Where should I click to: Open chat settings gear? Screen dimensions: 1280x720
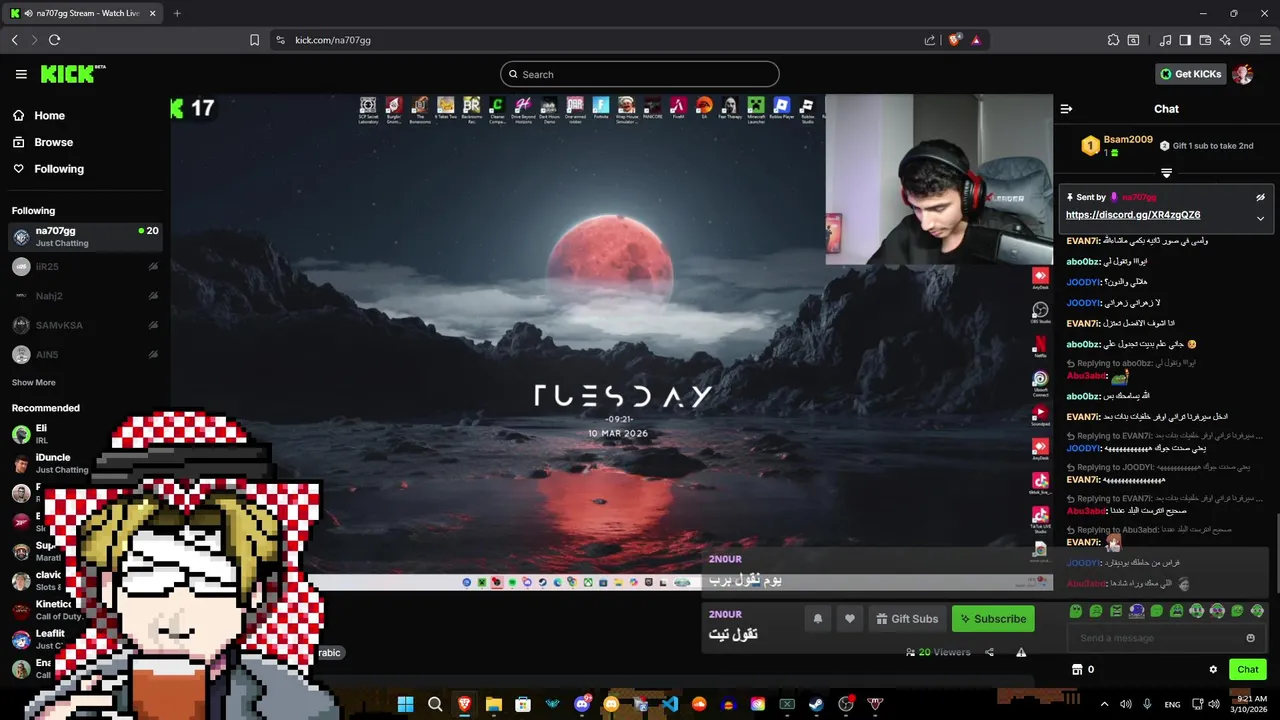click(1213, 670)
